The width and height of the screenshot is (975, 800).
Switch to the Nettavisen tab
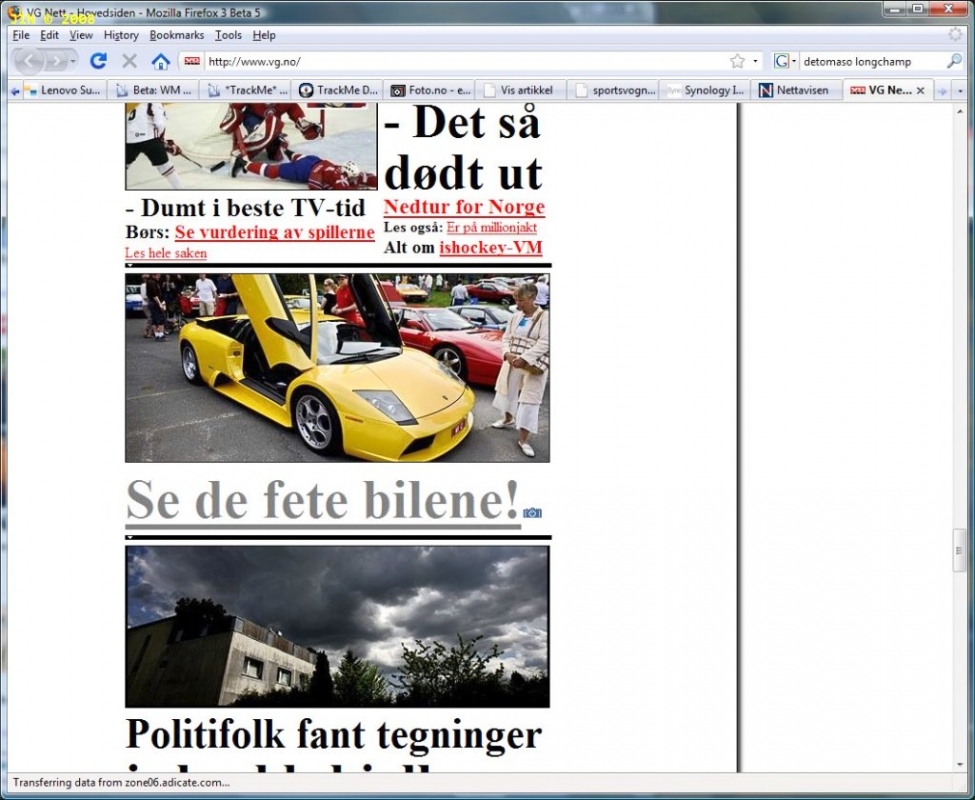[793, 90]
